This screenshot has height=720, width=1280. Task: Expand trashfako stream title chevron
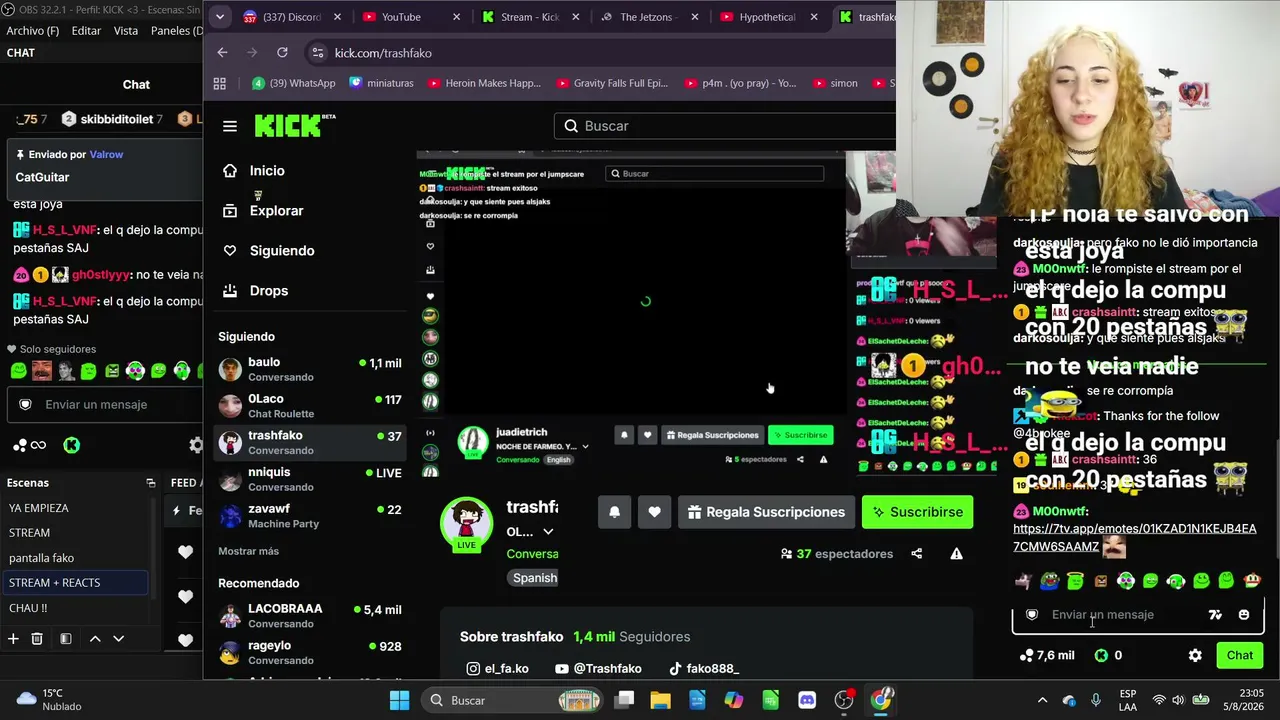click(x=548, y=532)
